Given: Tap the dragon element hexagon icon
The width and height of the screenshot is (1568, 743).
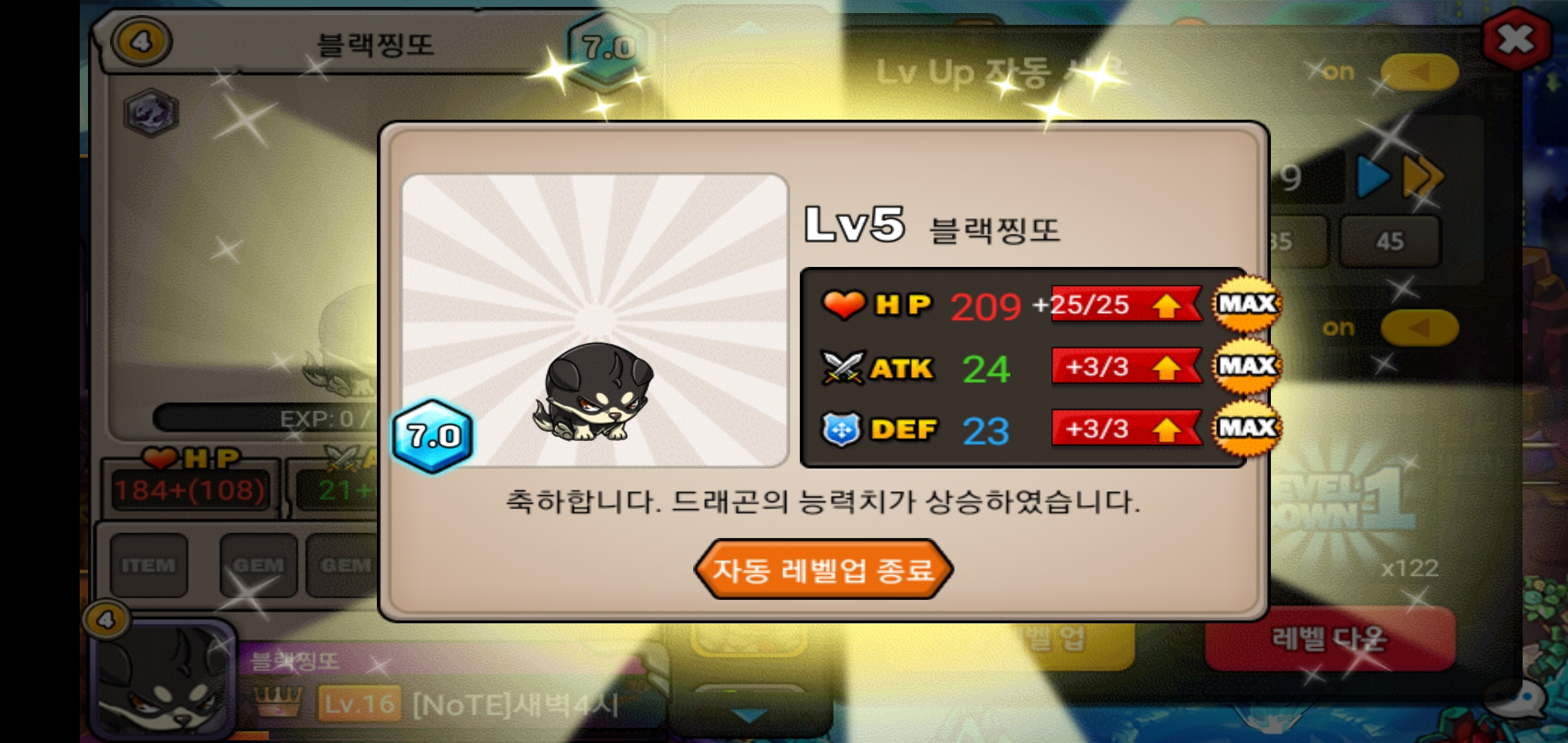Looking at the screenshot, I should pos(151,113).
